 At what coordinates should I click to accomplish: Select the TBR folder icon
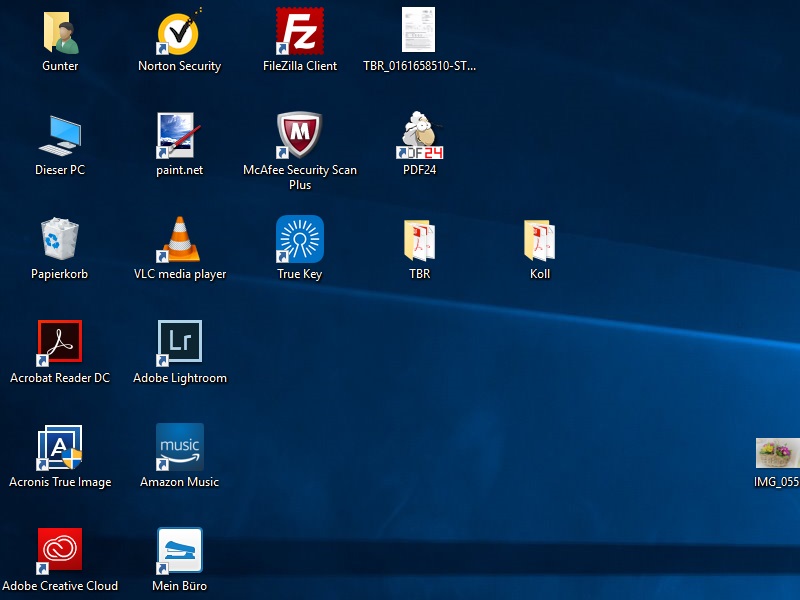[x=419, y=240]
